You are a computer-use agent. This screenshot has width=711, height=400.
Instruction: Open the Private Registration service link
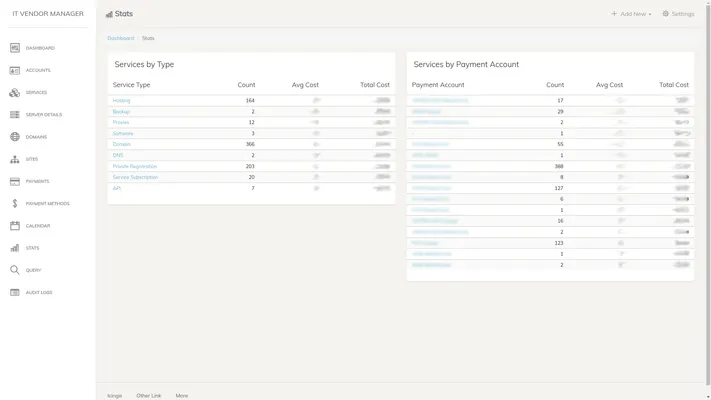135,166
